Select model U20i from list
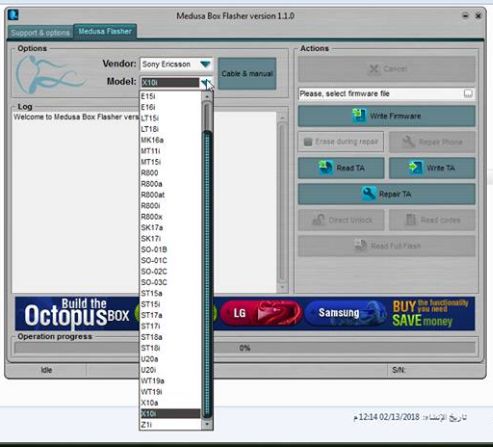 click(170, 370)
